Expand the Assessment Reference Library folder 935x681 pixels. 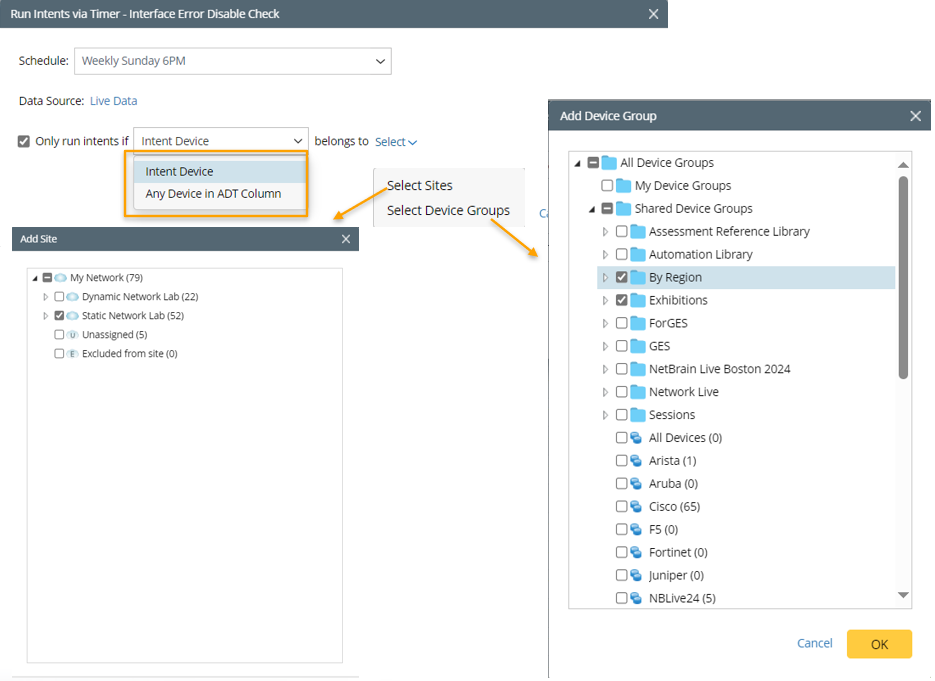click(x=605, y=232)
